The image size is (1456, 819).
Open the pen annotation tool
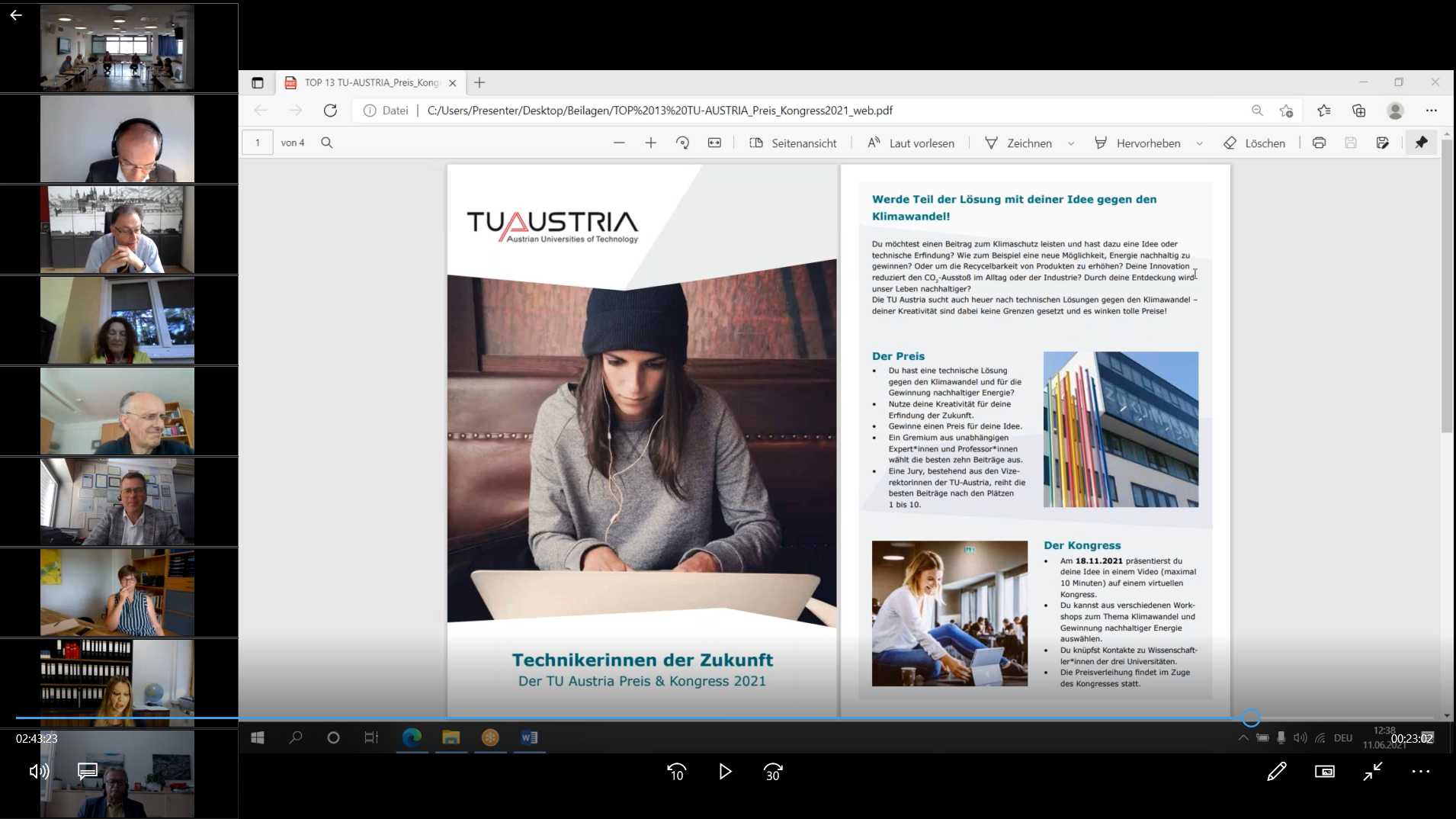[x=1277, y=772]
